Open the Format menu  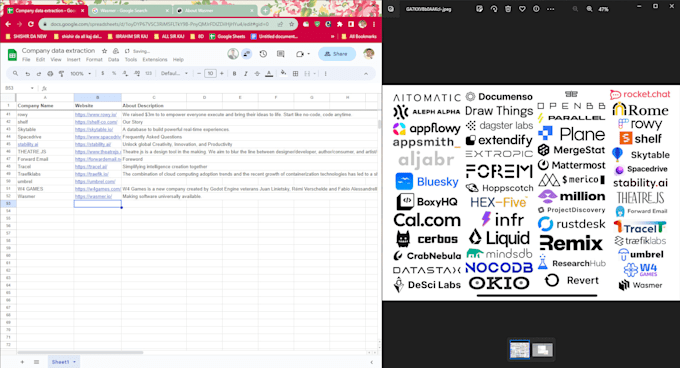pos(94,59)
